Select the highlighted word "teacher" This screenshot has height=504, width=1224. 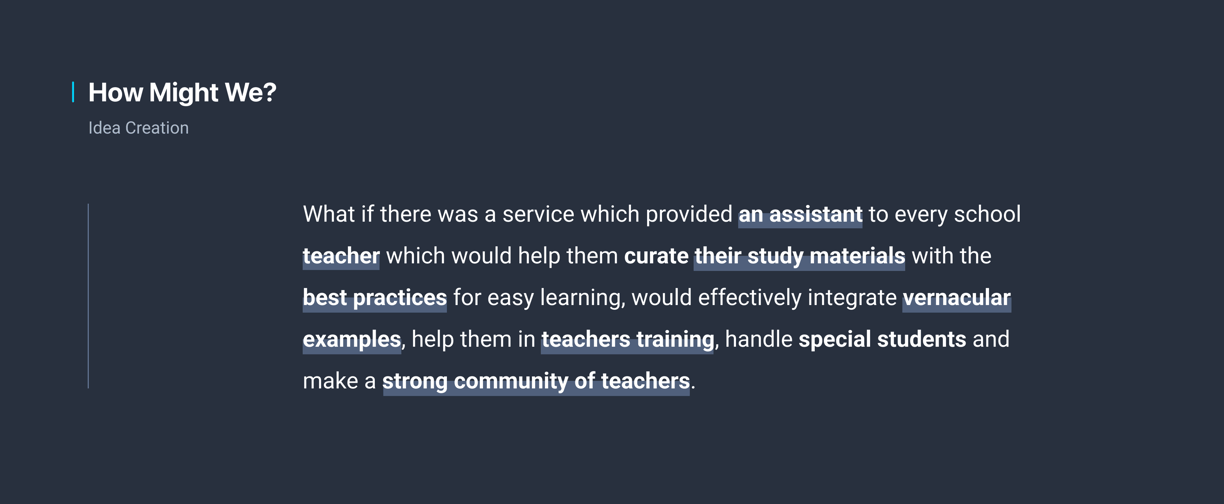341,257
